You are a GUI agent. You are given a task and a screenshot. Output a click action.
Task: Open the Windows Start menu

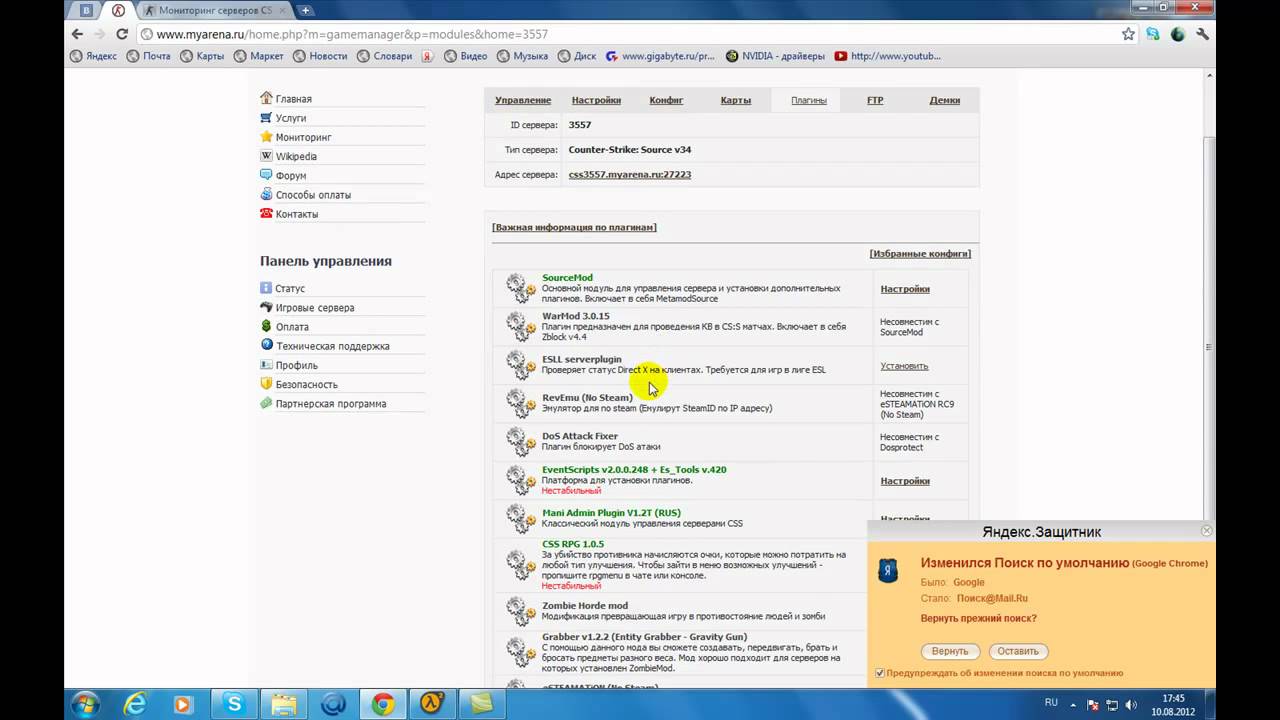click(x=85, y=703)
